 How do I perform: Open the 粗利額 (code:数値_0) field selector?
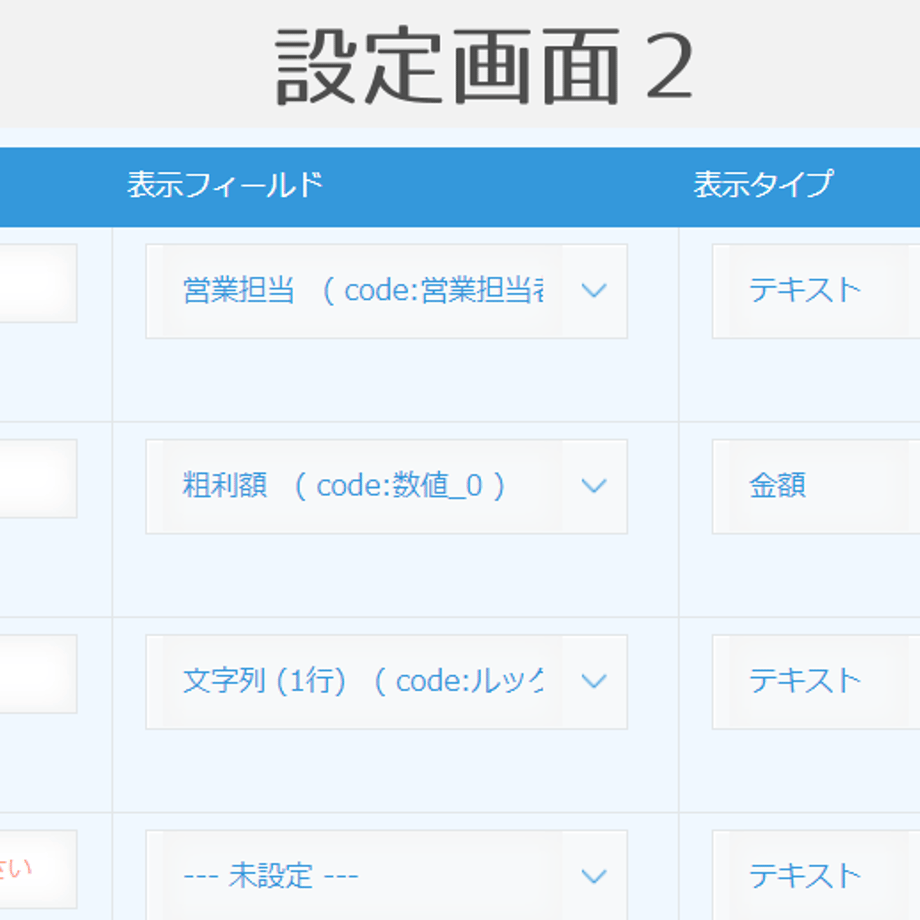click(387, 486)
